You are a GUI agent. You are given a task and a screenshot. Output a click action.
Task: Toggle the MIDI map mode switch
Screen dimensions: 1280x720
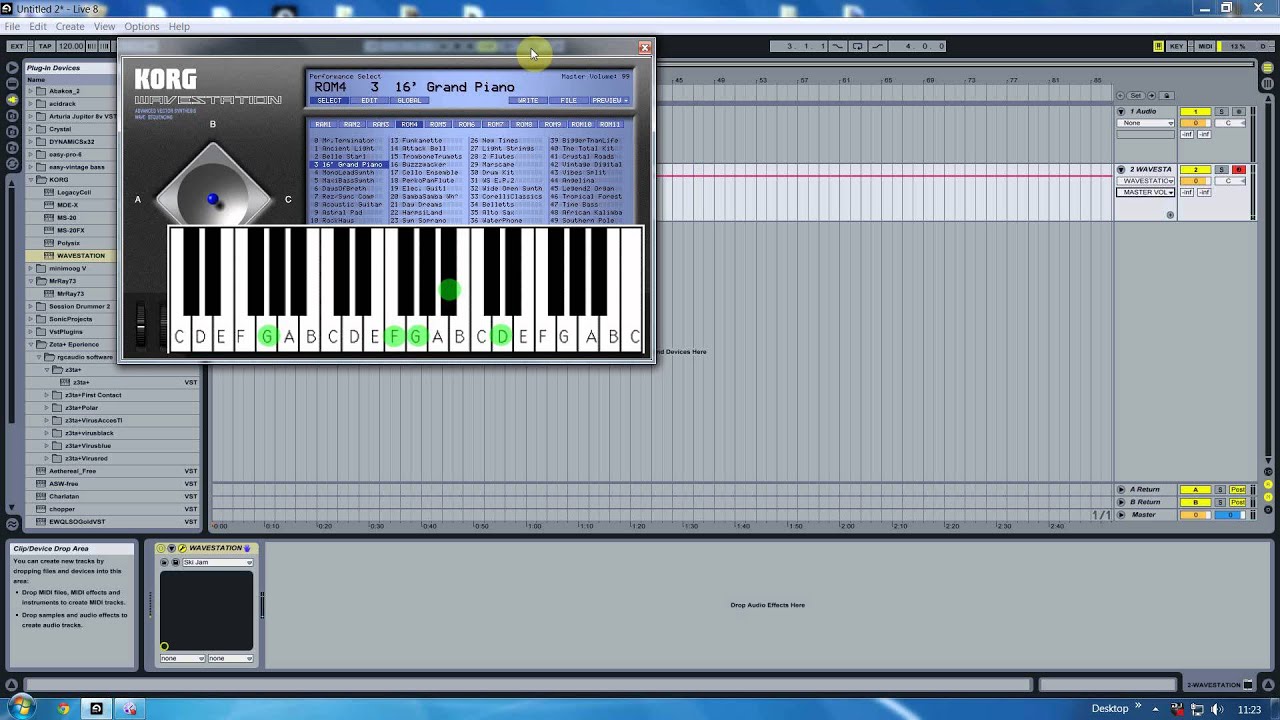(x=1205, y=46)
